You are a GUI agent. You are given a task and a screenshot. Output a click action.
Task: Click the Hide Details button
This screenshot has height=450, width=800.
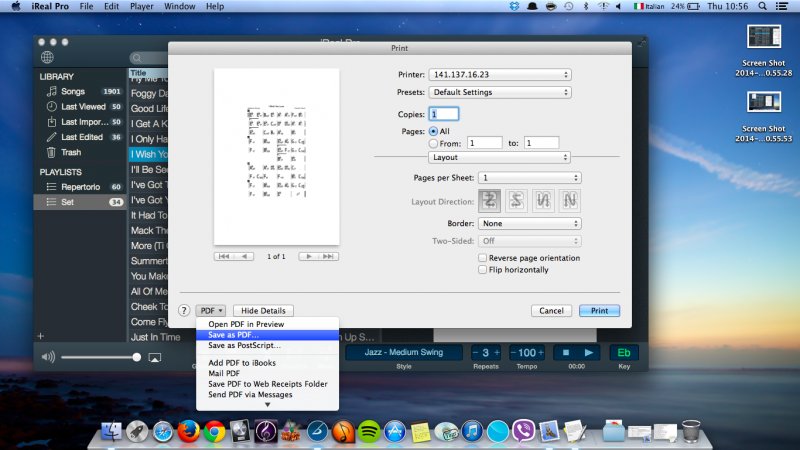tap(263, 311)
